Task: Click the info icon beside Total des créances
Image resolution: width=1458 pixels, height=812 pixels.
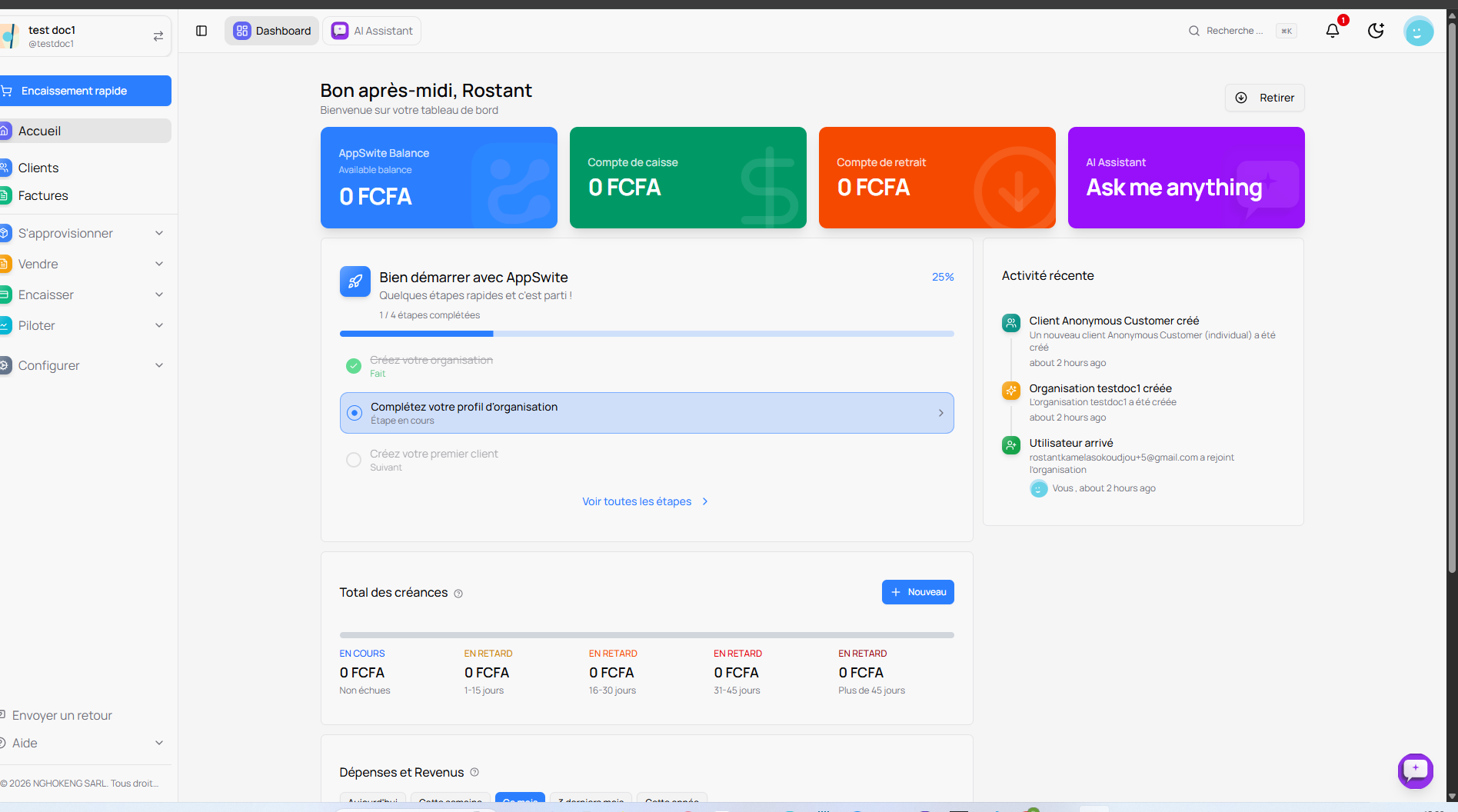Action: tap(458, 594)
